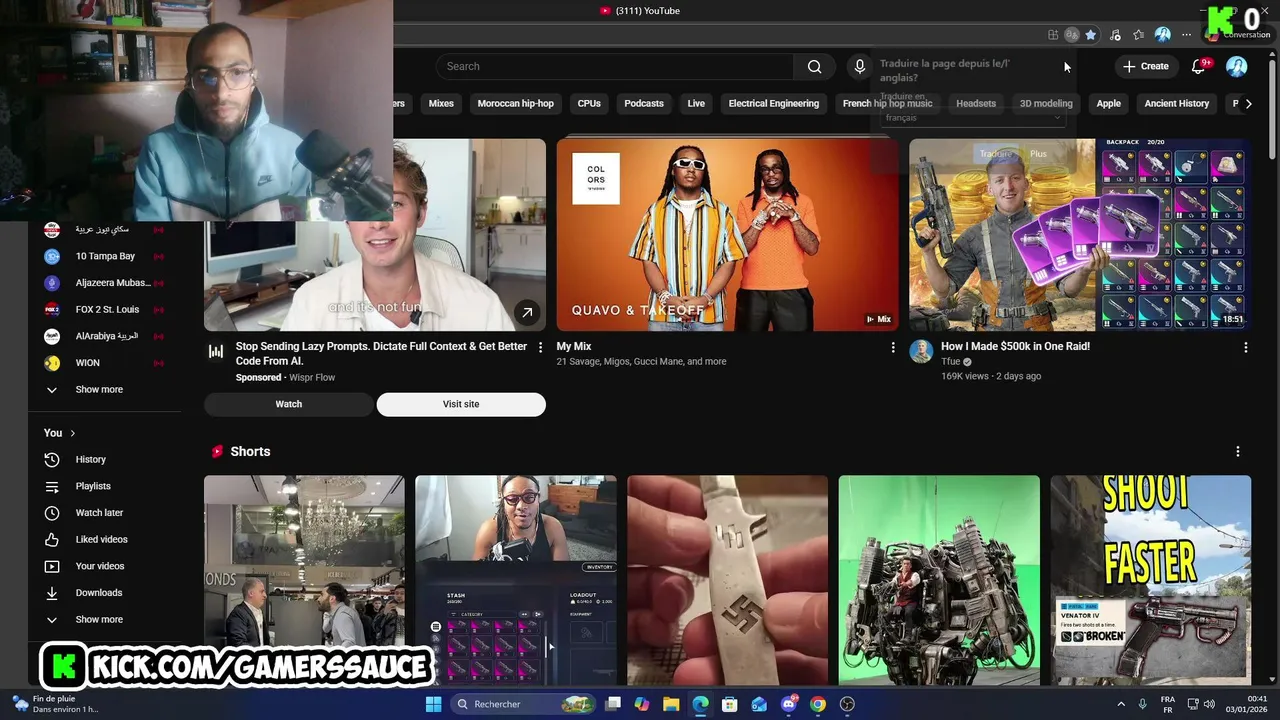Open Google Chrome from the taskbar
This screenshot has width=1280, height=720.
pyautogui.click(x=818, y=704)
